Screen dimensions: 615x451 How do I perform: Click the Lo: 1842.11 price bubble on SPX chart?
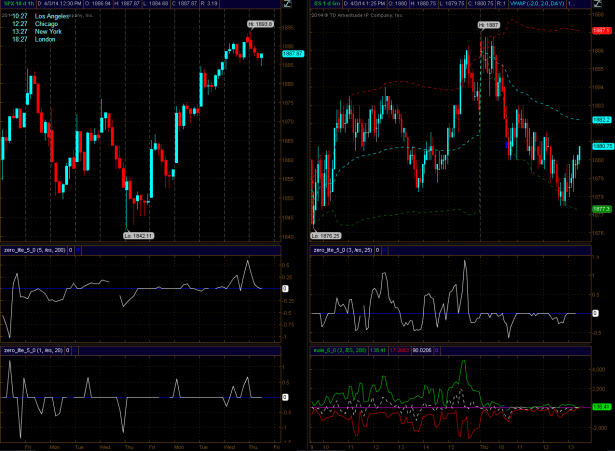139,236
